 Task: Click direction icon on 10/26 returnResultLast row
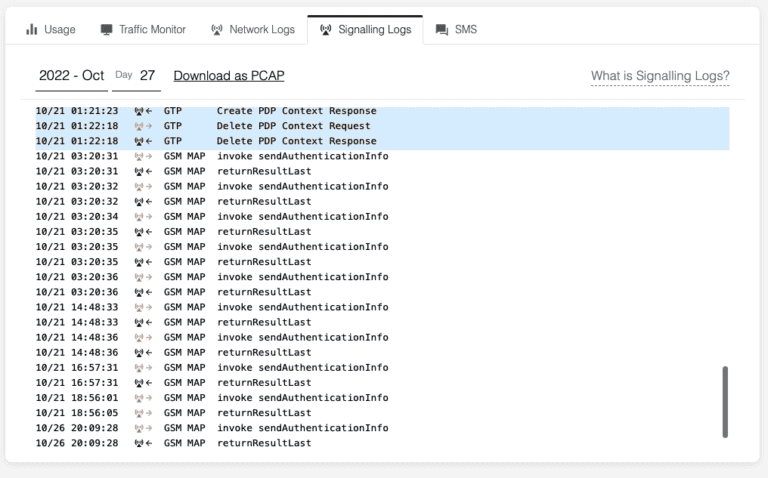tap(143, 443)
